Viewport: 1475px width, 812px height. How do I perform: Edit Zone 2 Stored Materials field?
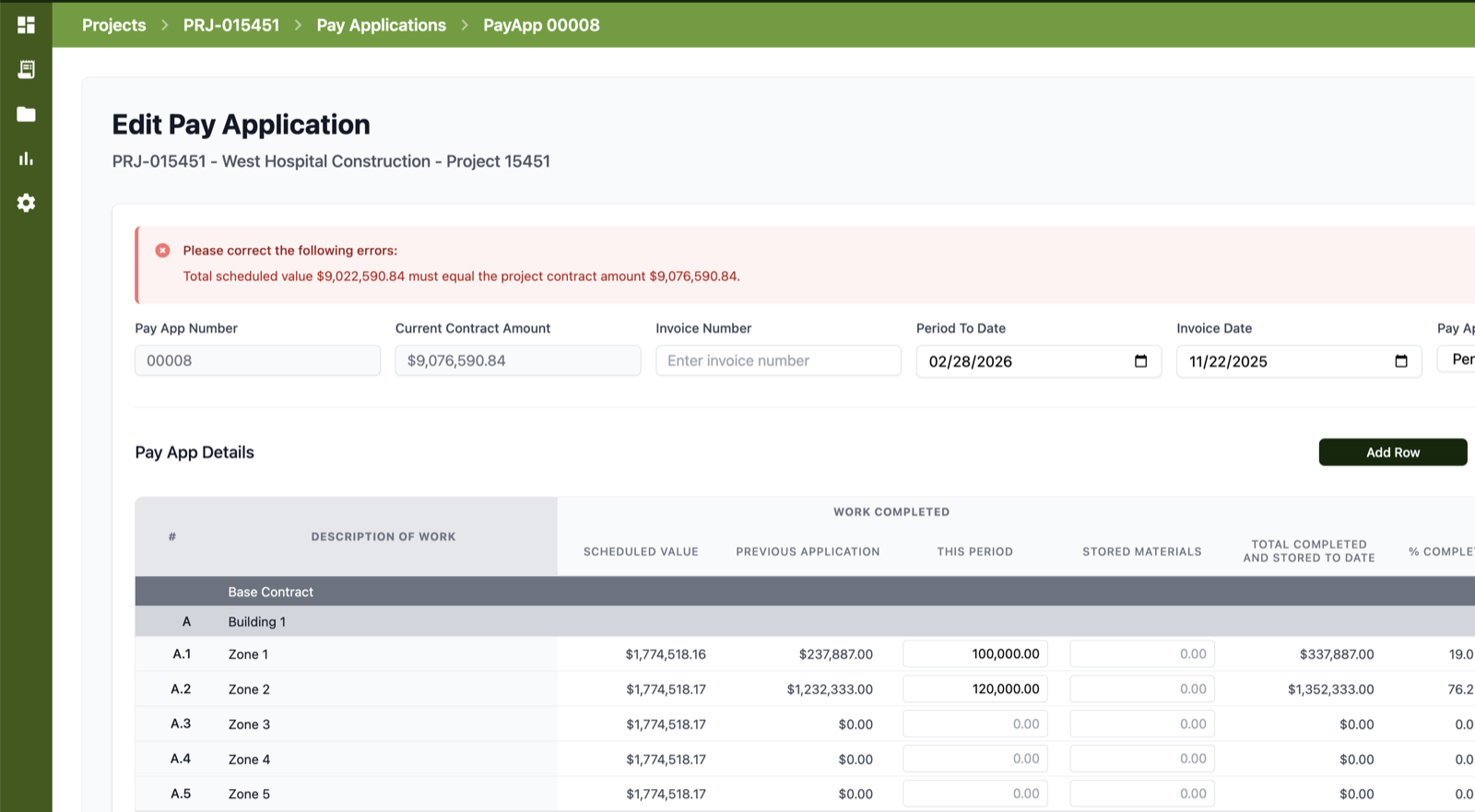(1142, 688)
